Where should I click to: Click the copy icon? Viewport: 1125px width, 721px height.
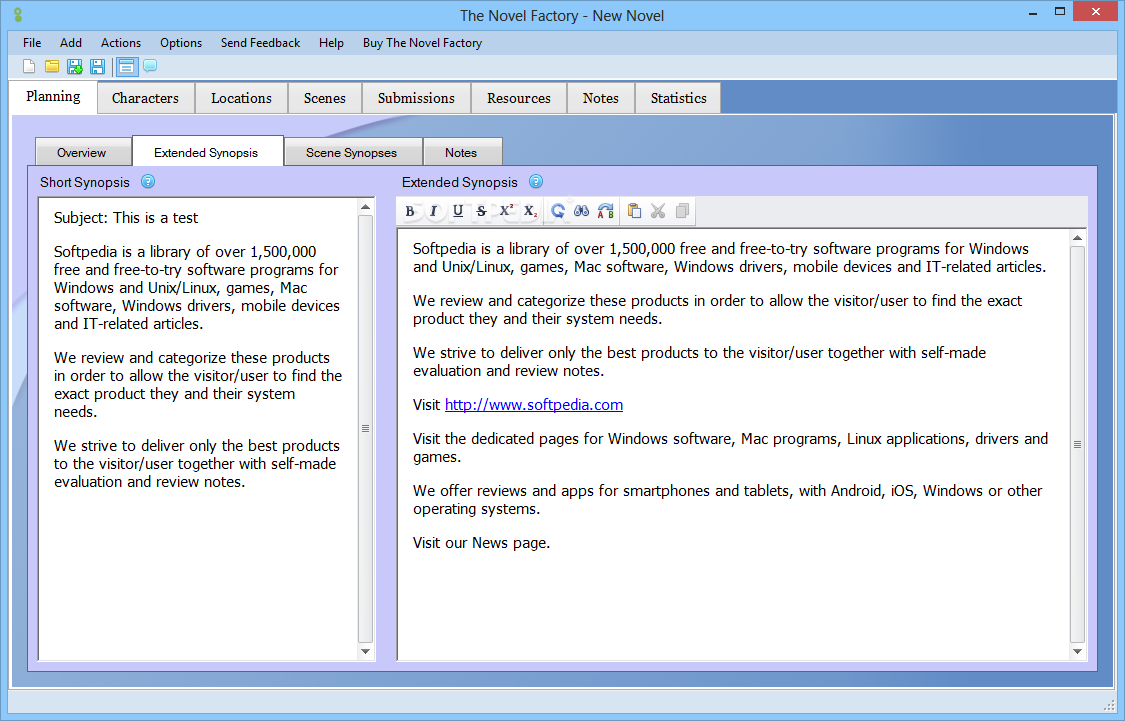coord(682,211)
